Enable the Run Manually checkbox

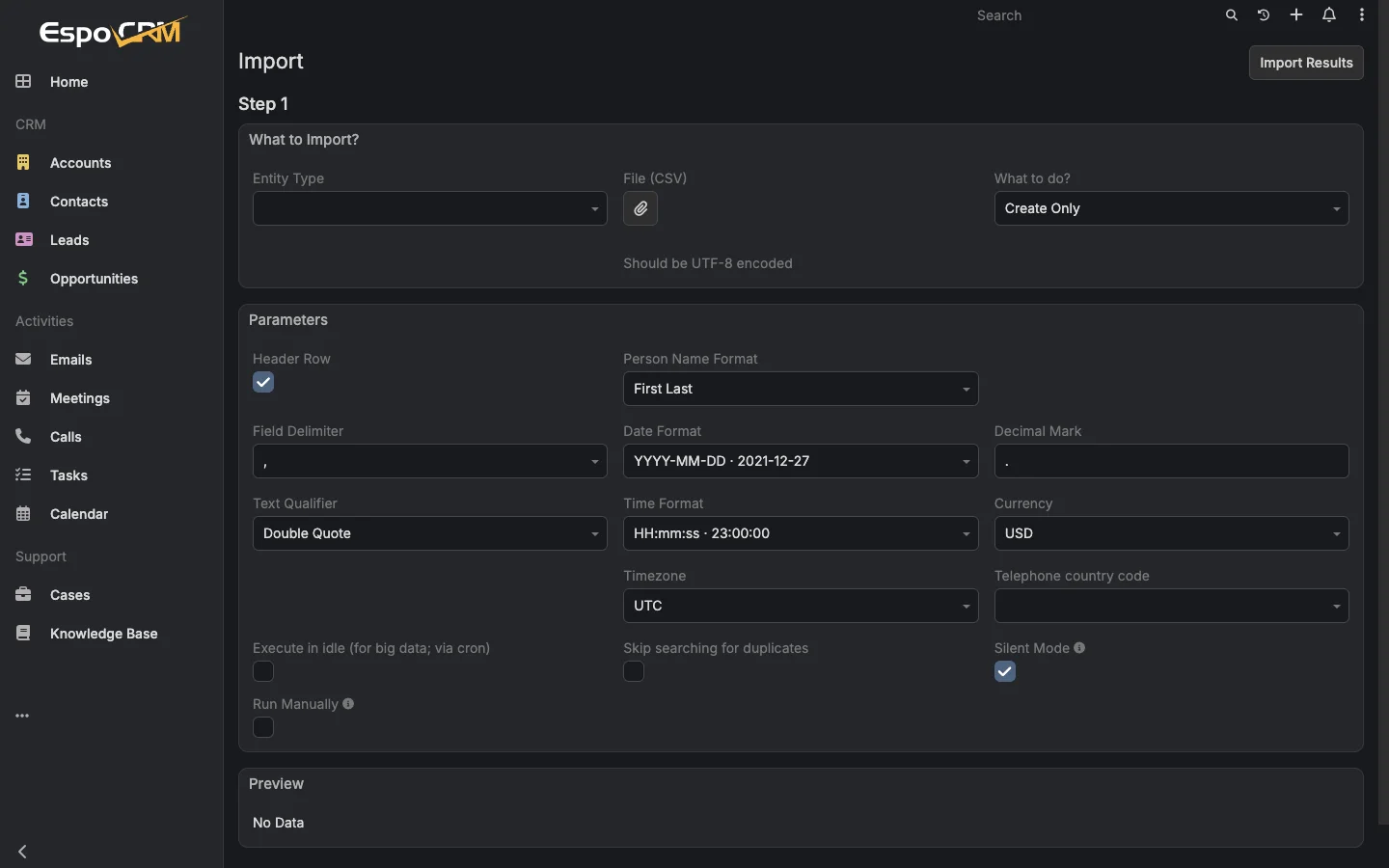coord(263,727)
